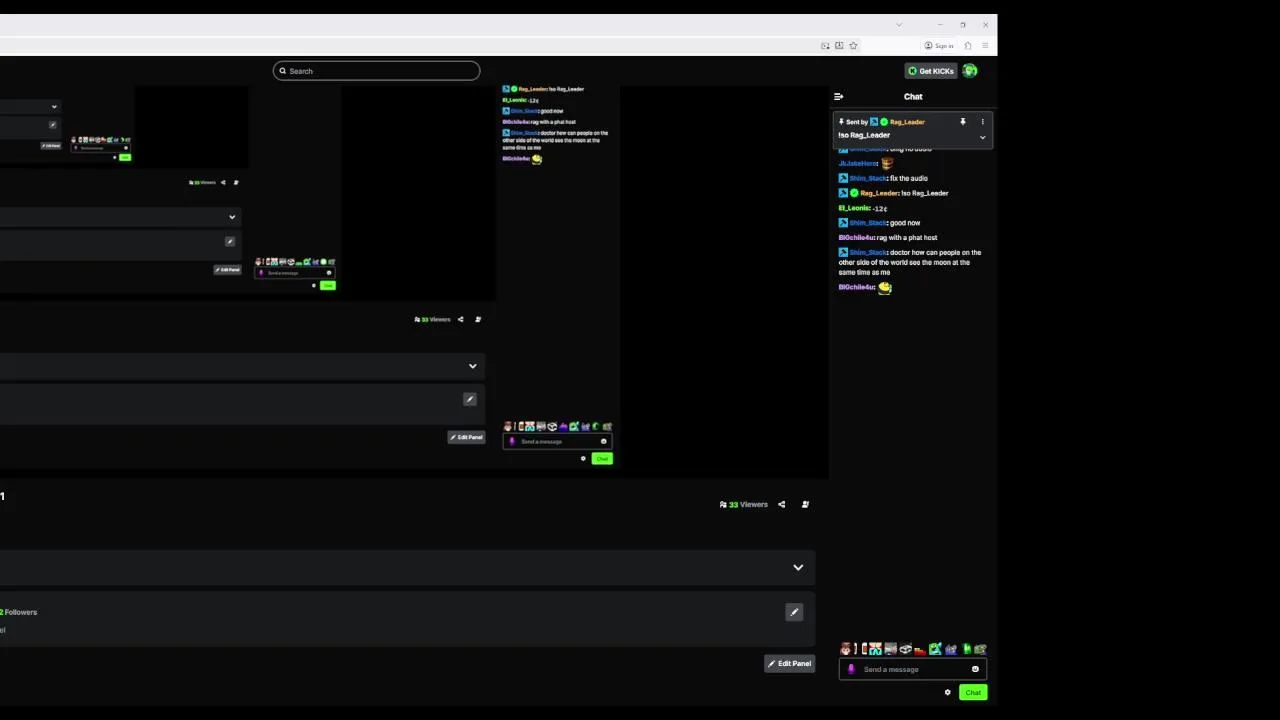Click the Search field at top

click(x=376, y=71)
